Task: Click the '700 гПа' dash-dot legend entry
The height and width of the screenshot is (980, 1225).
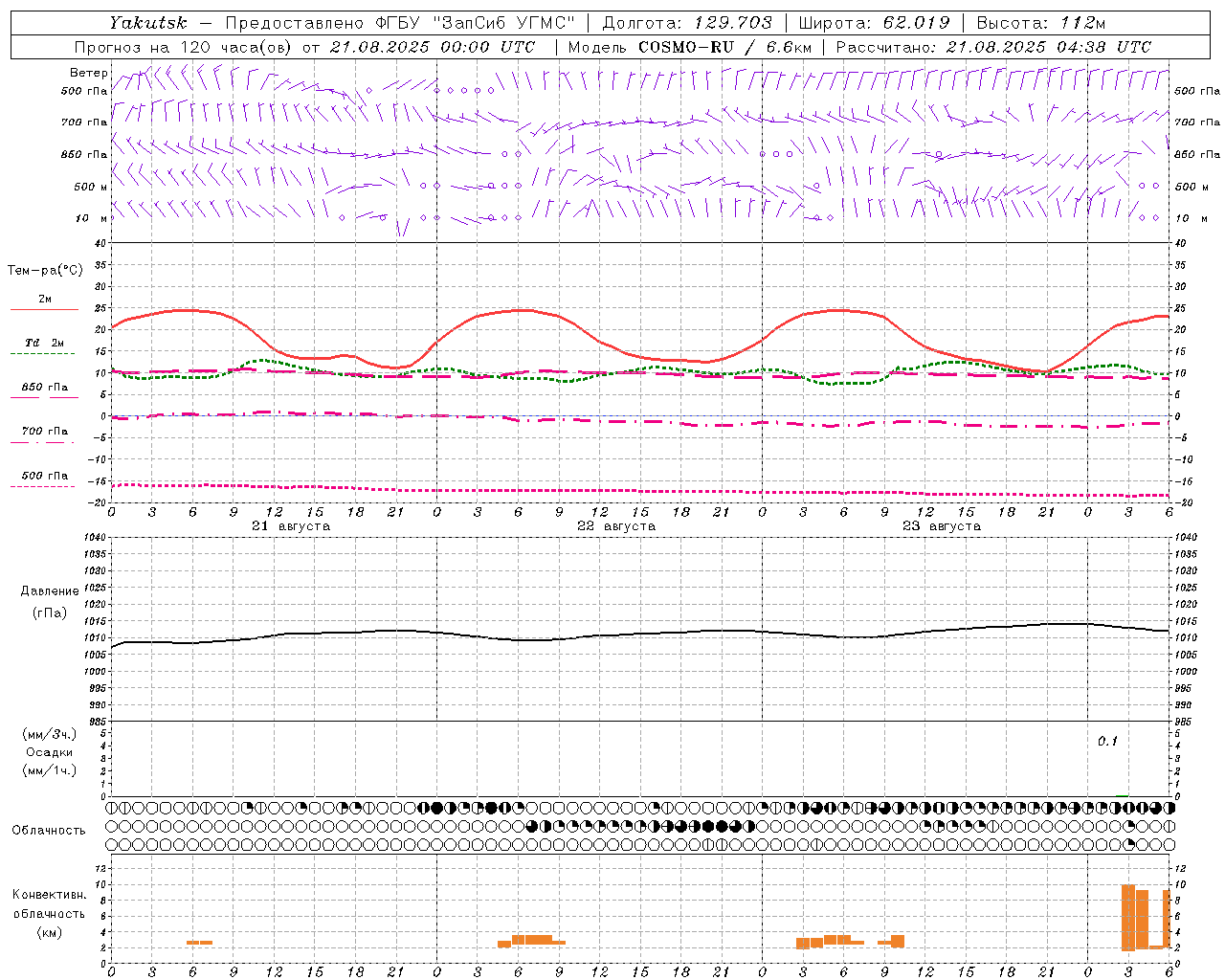Action: pos(45,432)
